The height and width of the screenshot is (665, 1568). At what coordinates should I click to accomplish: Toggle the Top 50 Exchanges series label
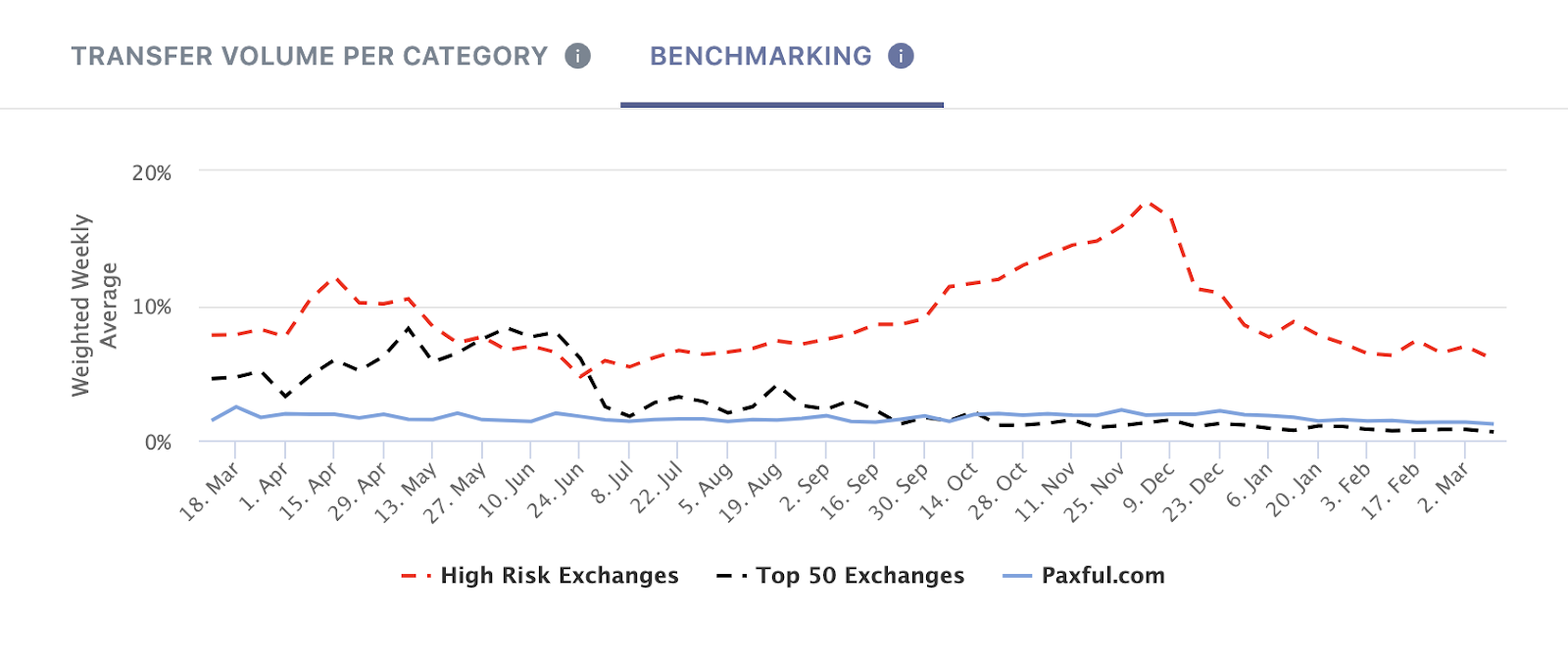859,576
